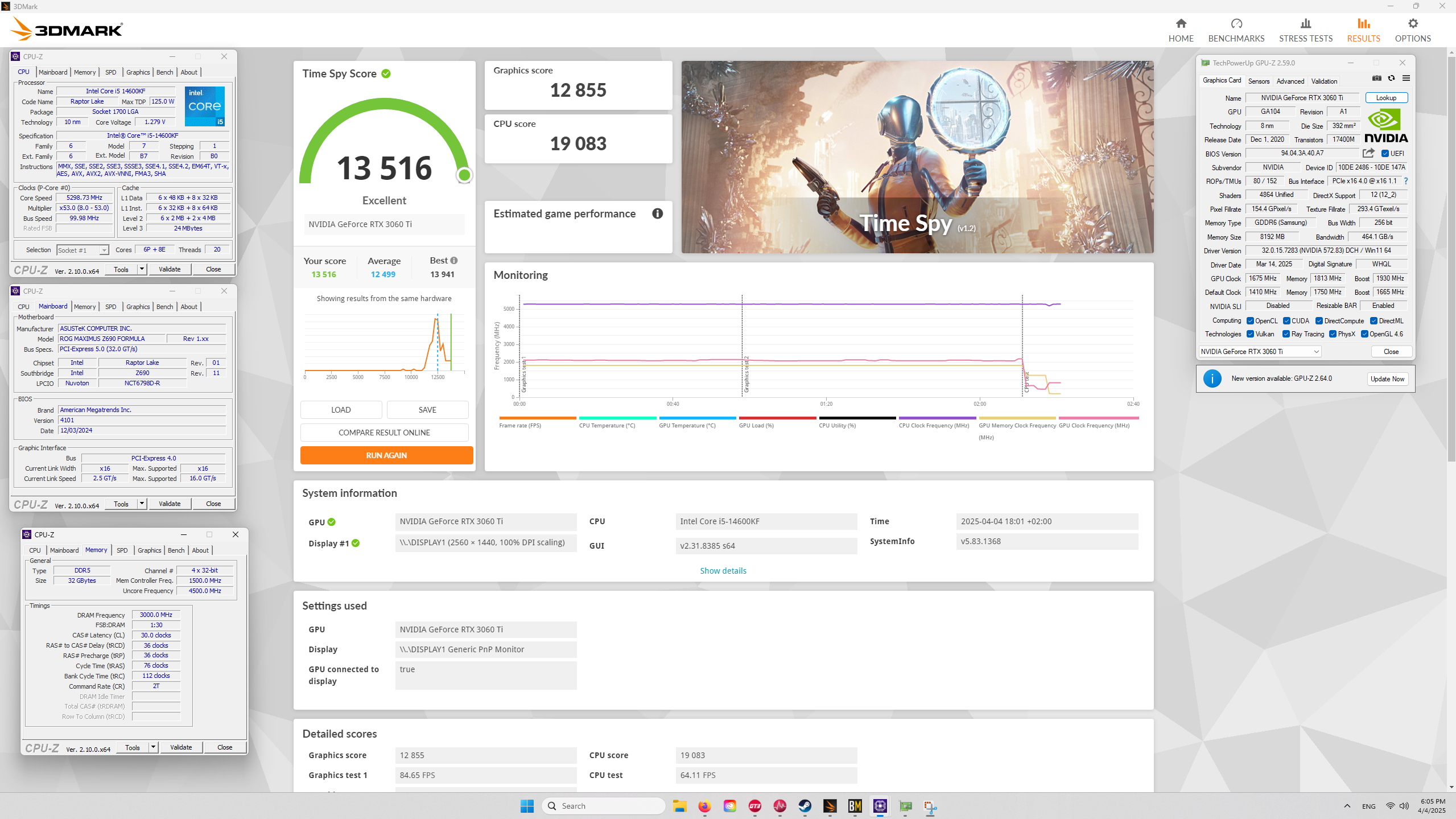Screen dimensions: 1456x819
Task: Click the 3DMark taskbar icon
Action: 830,806
